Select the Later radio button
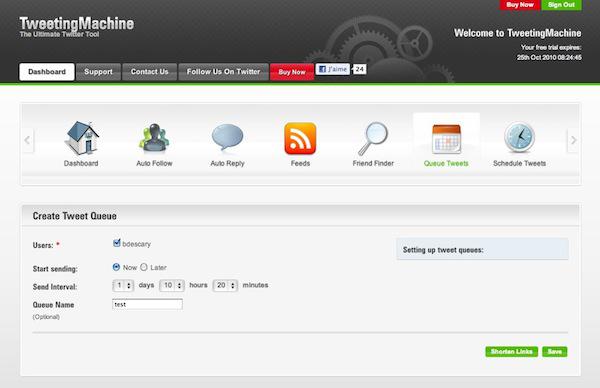Screen dimensions: 600x388 (x=144, y=267)
